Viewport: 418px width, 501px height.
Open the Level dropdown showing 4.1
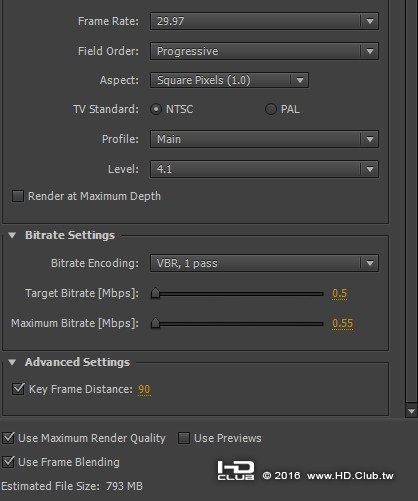click(x=264, y=169)
